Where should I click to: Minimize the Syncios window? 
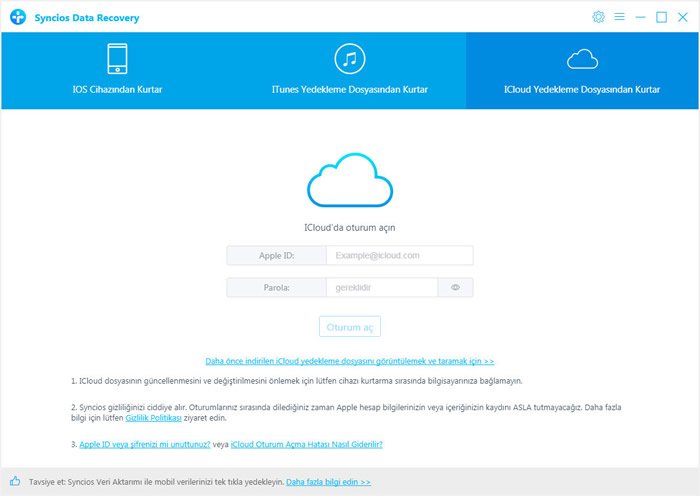(x=640, y=17)
